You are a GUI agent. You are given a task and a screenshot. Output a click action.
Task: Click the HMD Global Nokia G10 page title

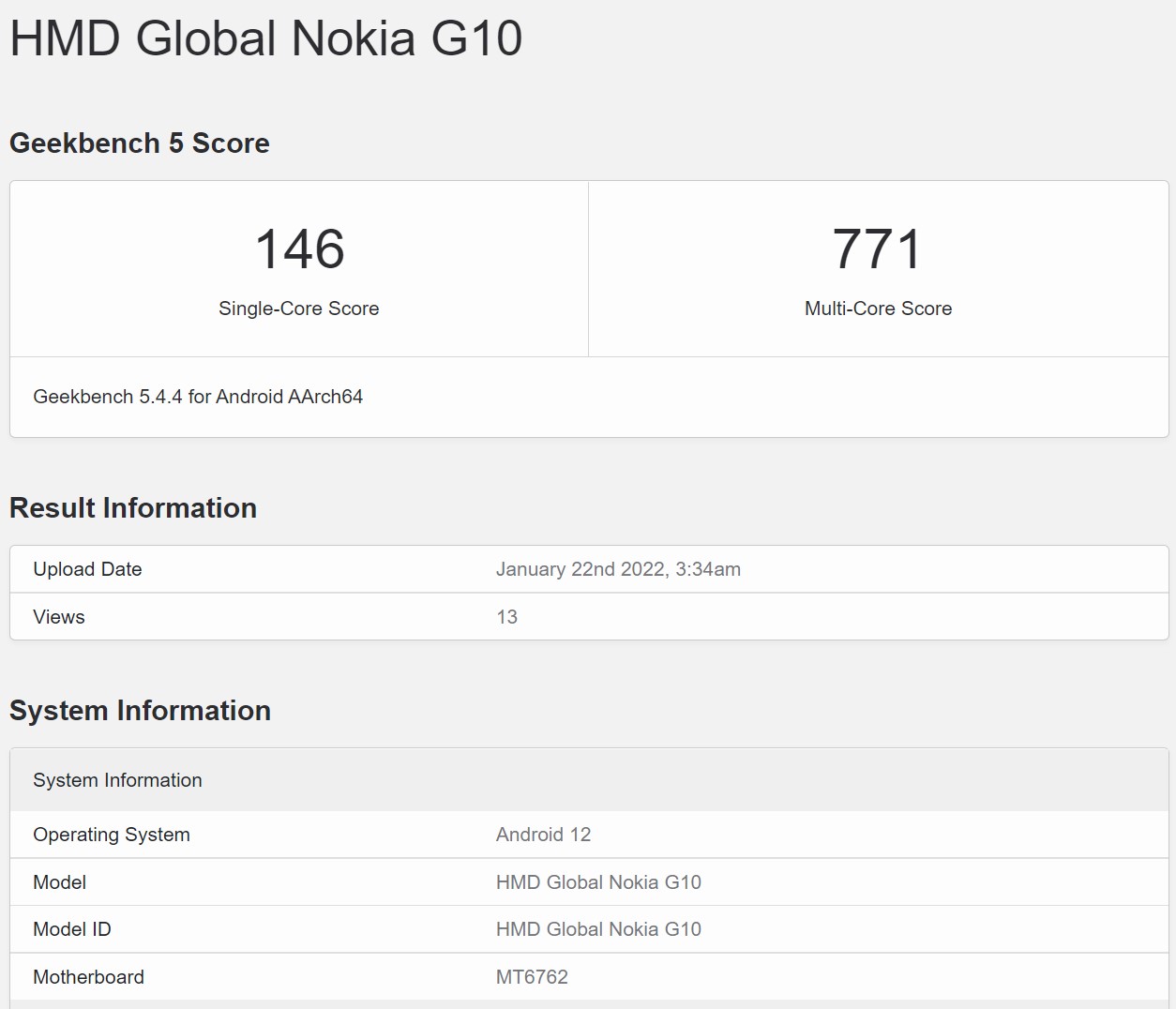[x=264, y=39]
